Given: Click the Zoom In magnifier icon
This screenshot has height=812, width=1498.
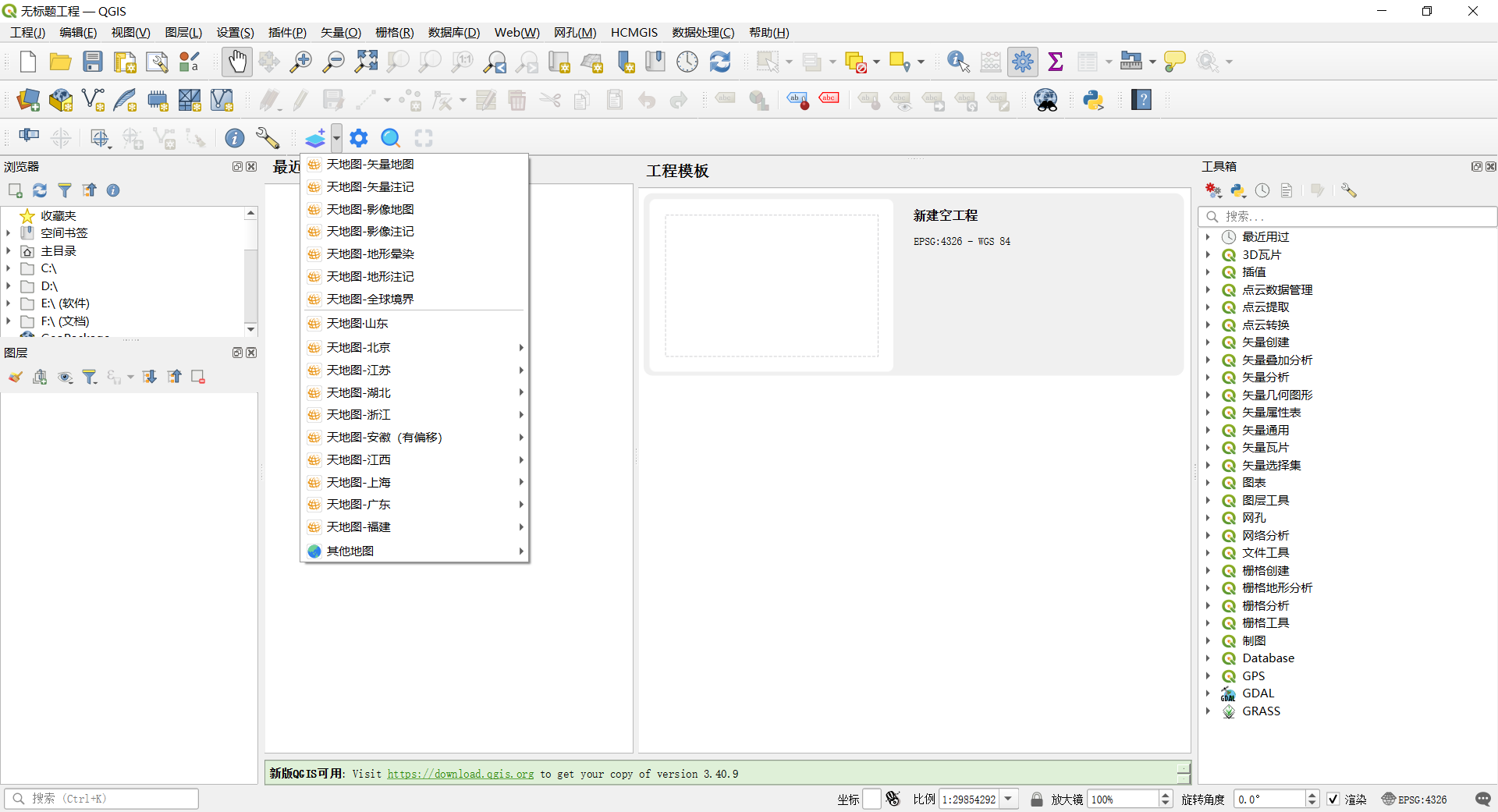Looking at the screenshot, I should (x=300, y=62).
